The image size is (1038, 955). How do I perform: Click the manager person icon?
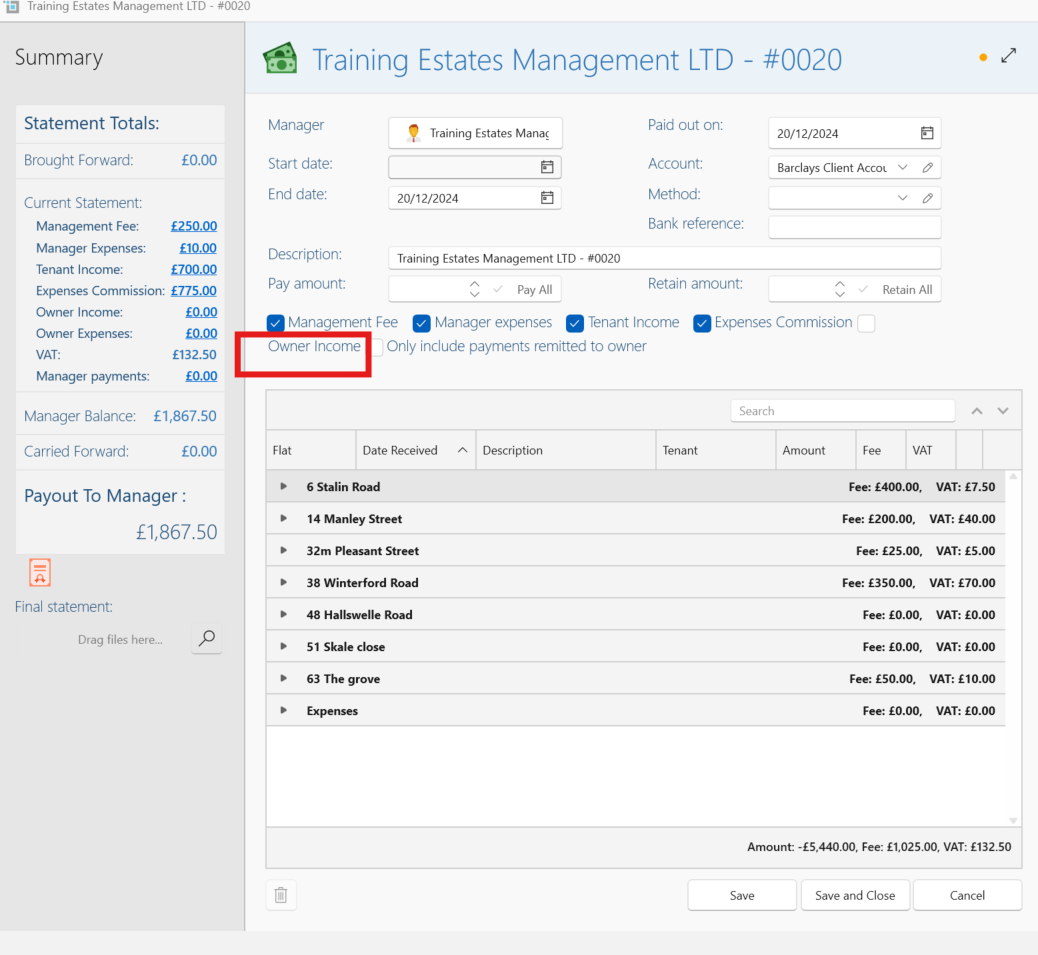tap(413, 133)
